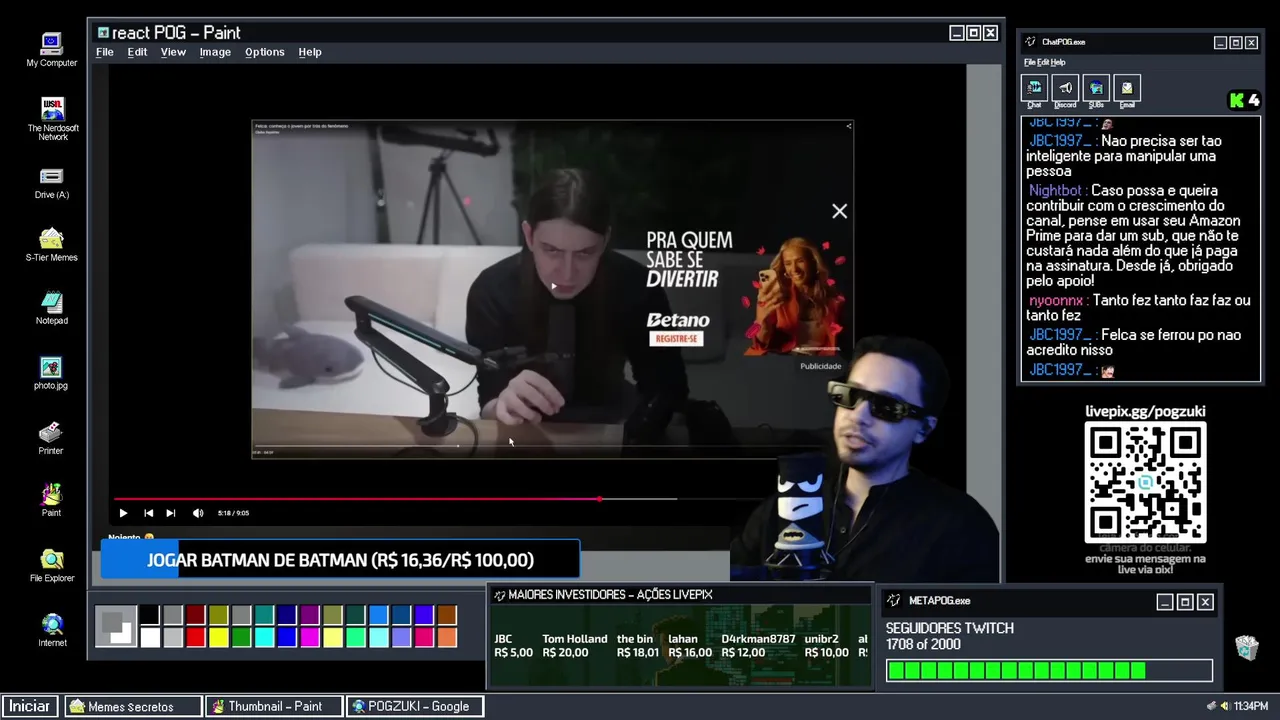The image size is (1280, 720).
Task: Select the teal color swatch
Action: pos(264,616)
